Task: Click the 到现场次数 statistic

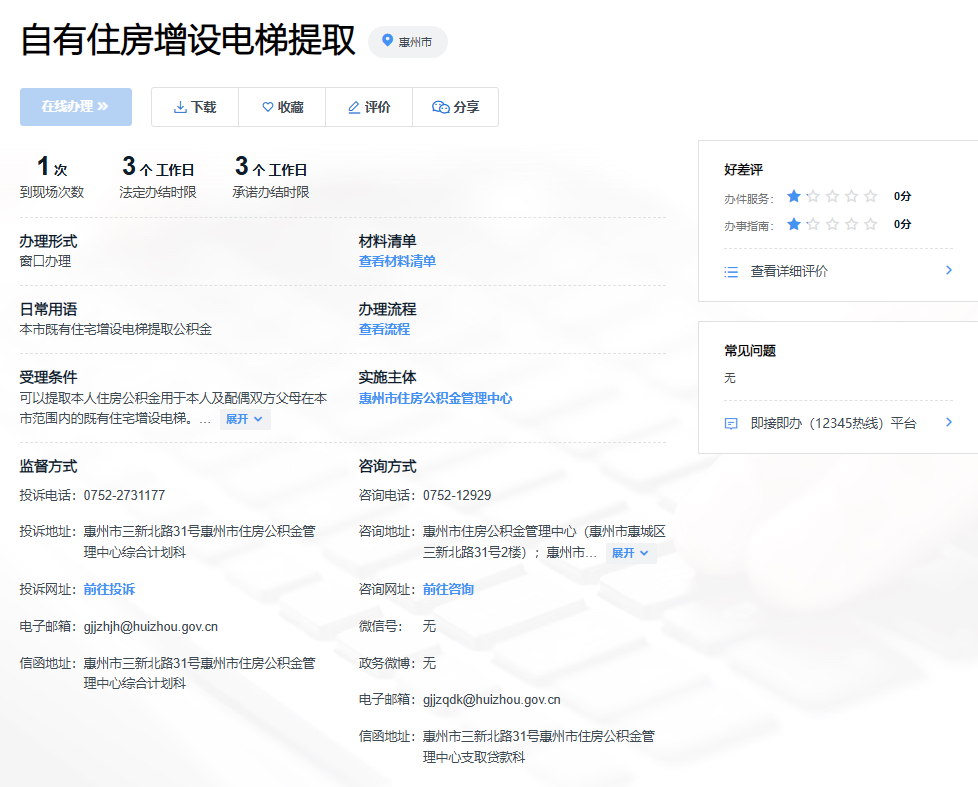Action: 52,176
